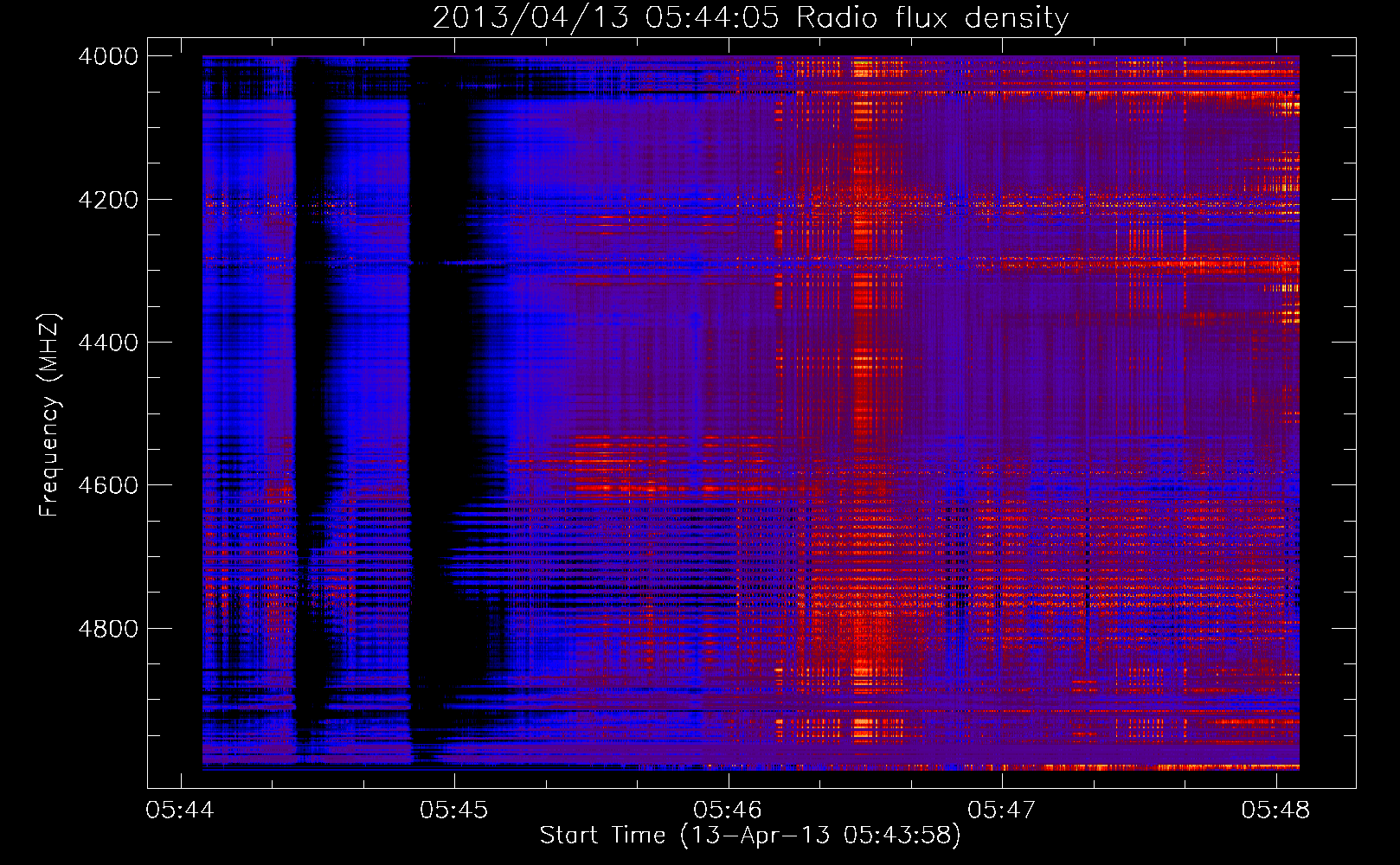This screenshot has height=865, width=1400.
Task: Click the 4600 frequency tick label
Action: click(x=108, y=485)
